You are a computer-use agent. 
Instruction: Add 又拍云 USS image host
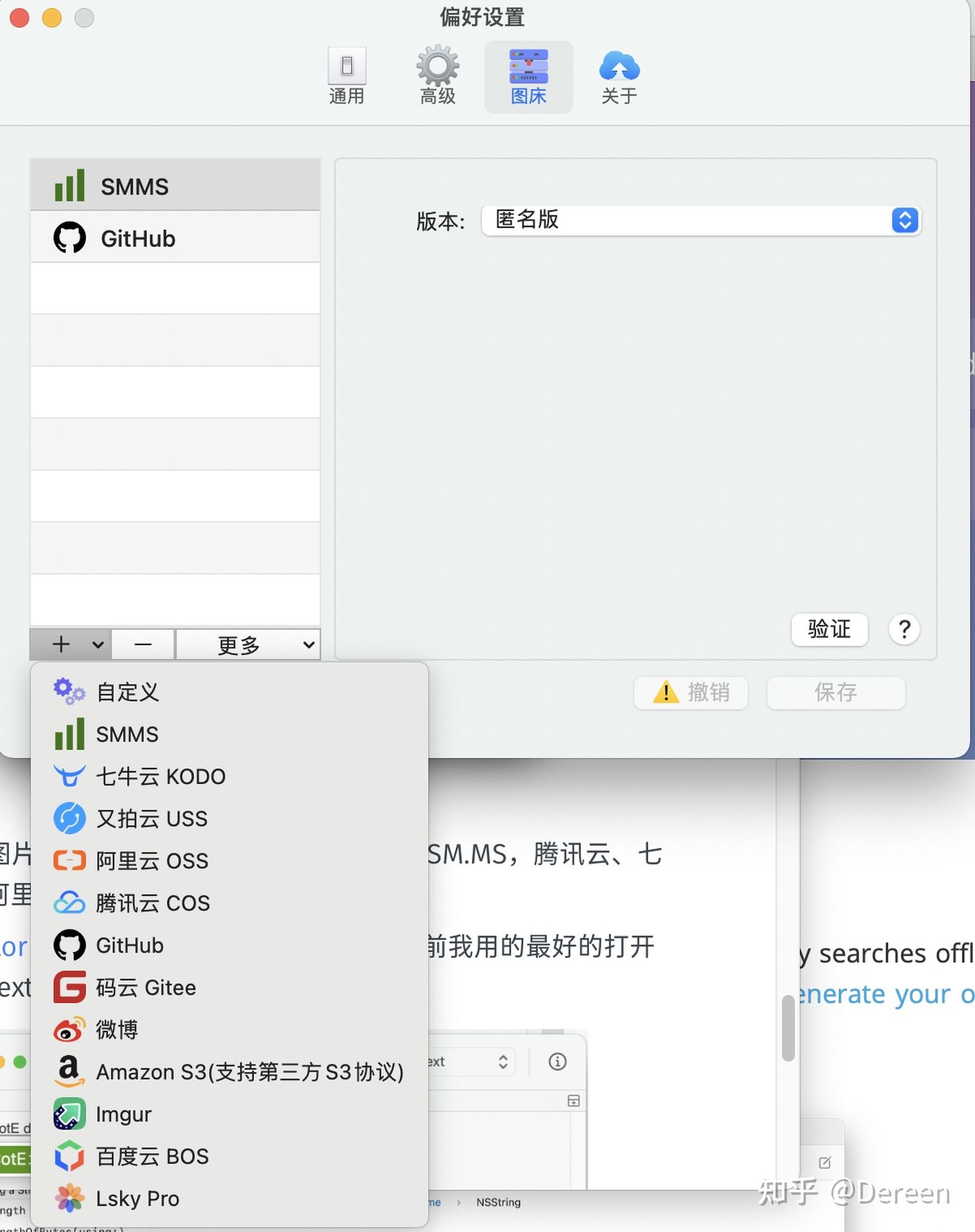click(230, 818)
